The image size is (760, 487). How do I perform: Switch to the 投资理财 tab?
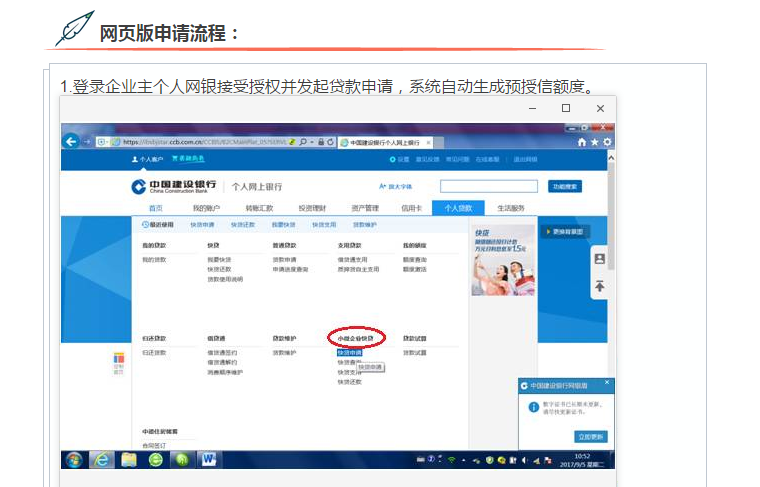click(x=312, y=208)
